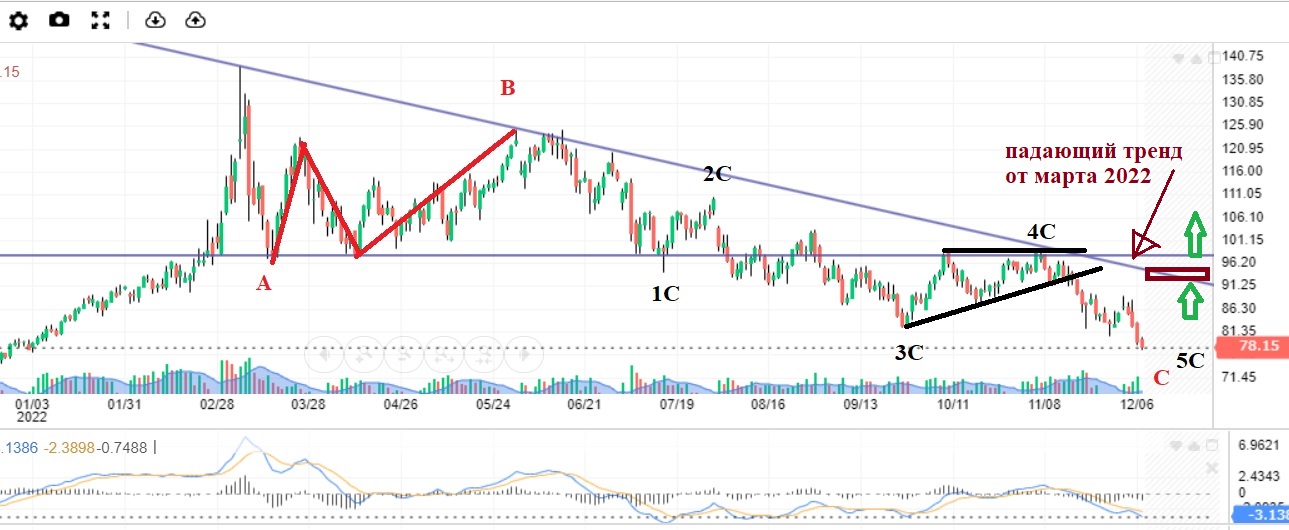
Task: Take a chart snapshot with the camera icon
Action: tap(60, 20)
